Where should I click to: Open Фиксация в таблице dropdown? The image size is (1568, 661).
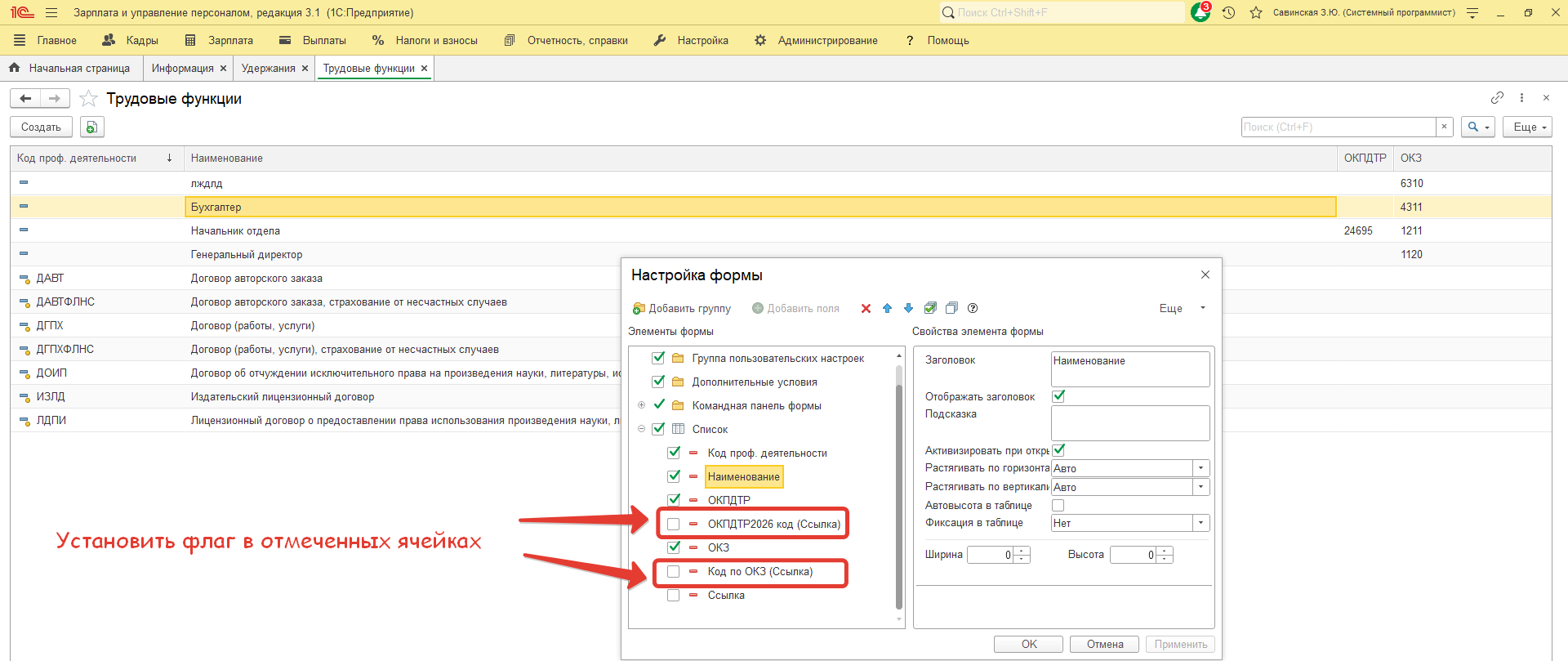(x=1200, y=523)
